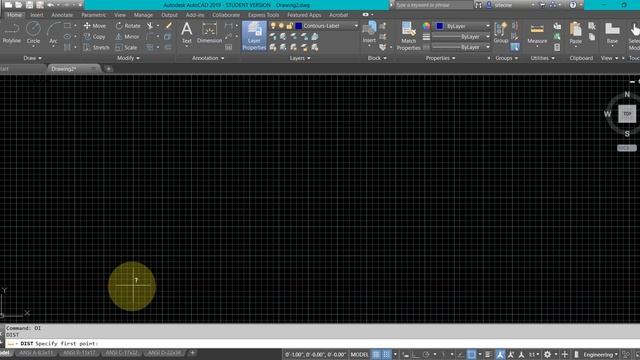Switch to the Annotate ribbon tab
This screenshot has width=640, height=360.
62,15
